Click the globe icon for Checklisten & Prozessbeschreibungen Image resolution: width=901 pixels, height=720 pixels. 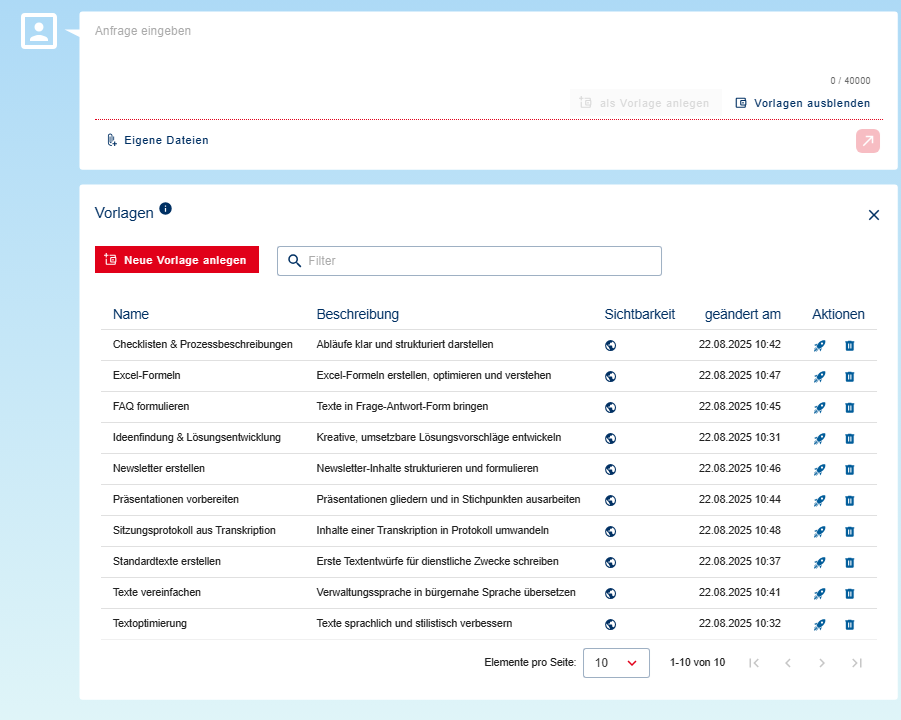[x=610, y=345]
